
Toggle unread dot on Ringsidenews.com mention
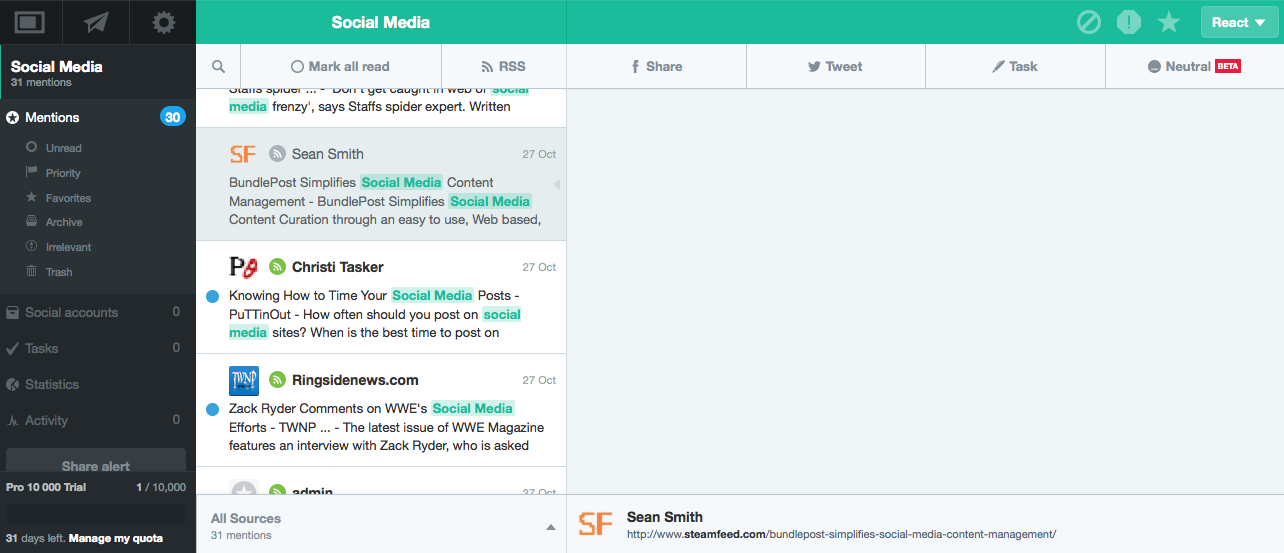(x=212, y=409)
